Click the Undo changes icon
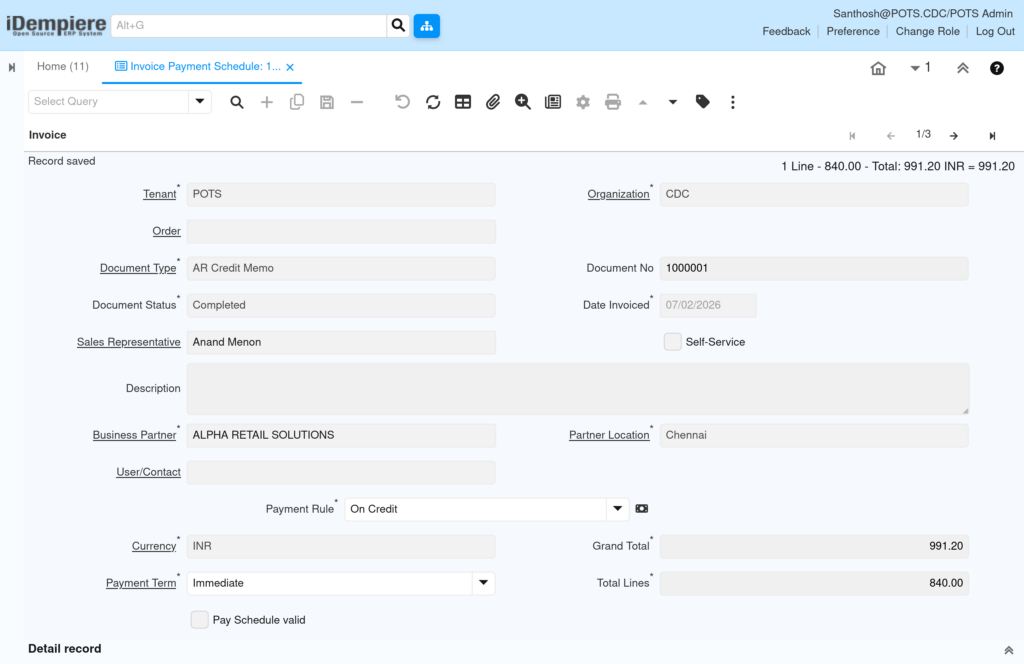The height and width of the screenshot is (664, 1024). pyautogui.click(x=402, y=102)
